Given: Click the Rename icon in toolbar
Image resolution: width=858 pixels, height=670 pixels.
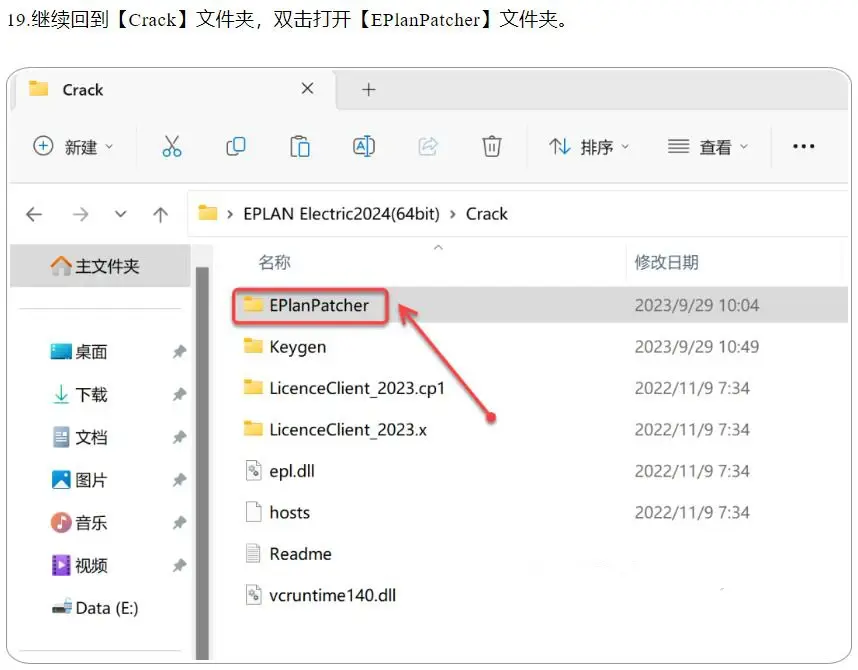Looking at the screenshot, I should pos(364,147).
